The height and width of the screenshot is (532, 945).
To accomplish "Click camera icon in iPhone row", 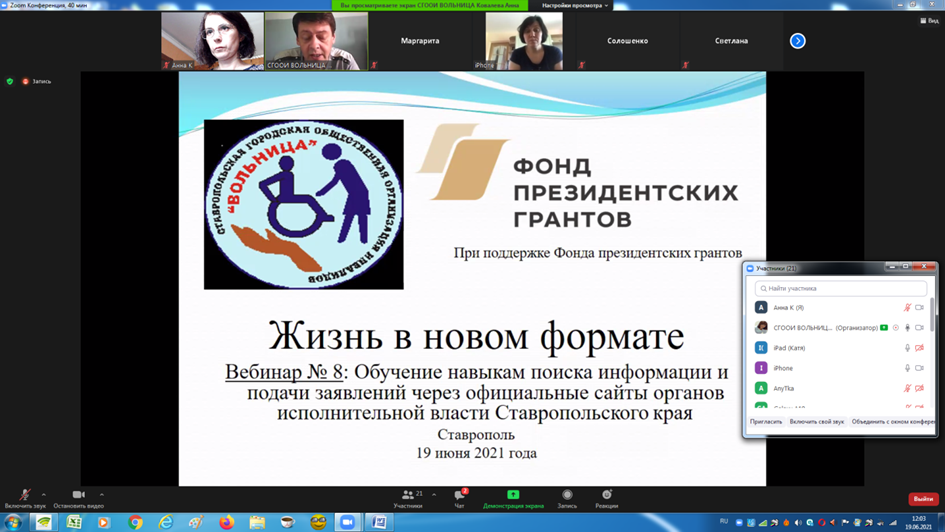I will pos(919,368).
